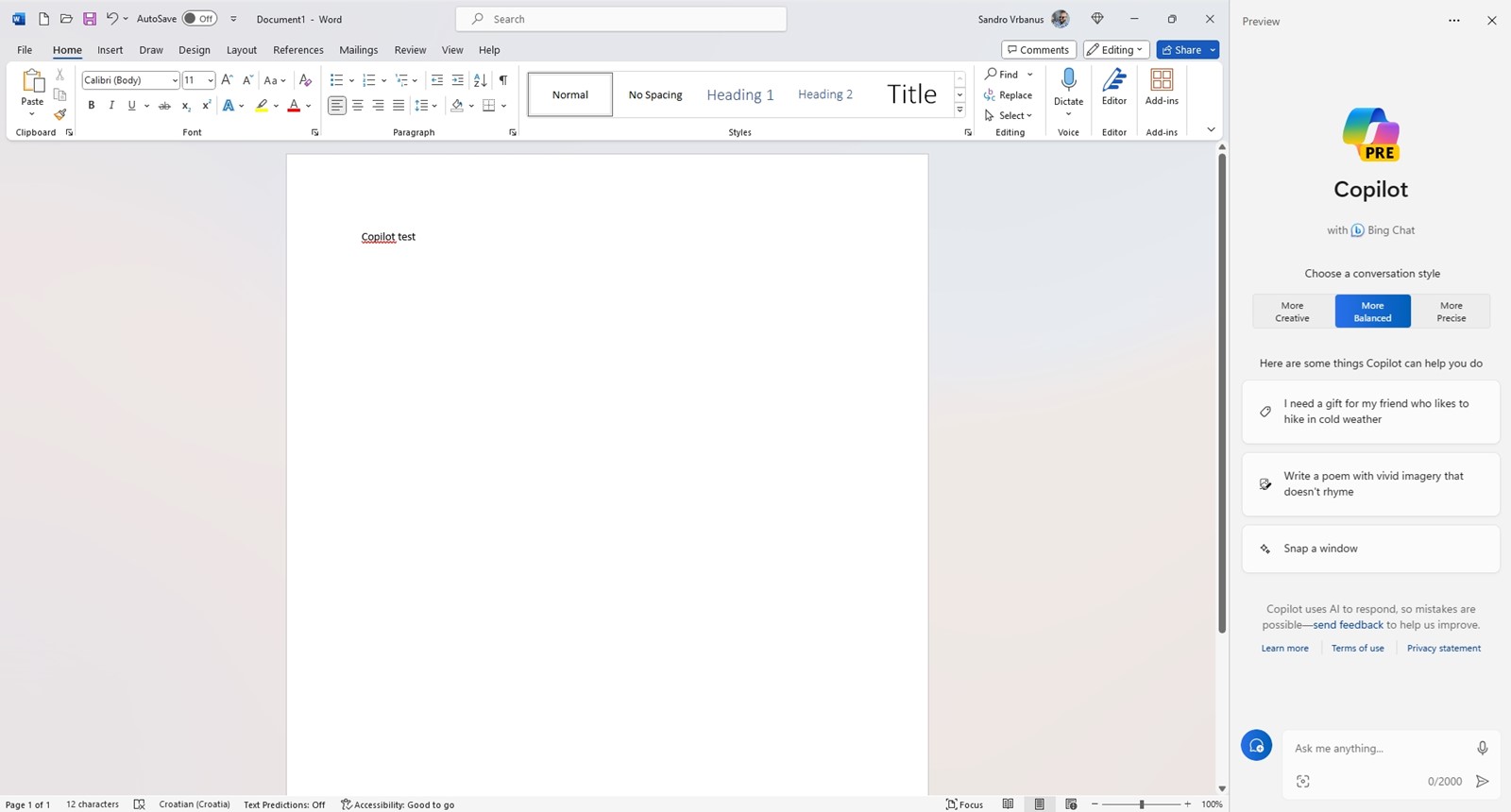Click the Cut scissors icon
Image resolution: width=1511 pixels, height=812 pixels.
click(59, 75)
